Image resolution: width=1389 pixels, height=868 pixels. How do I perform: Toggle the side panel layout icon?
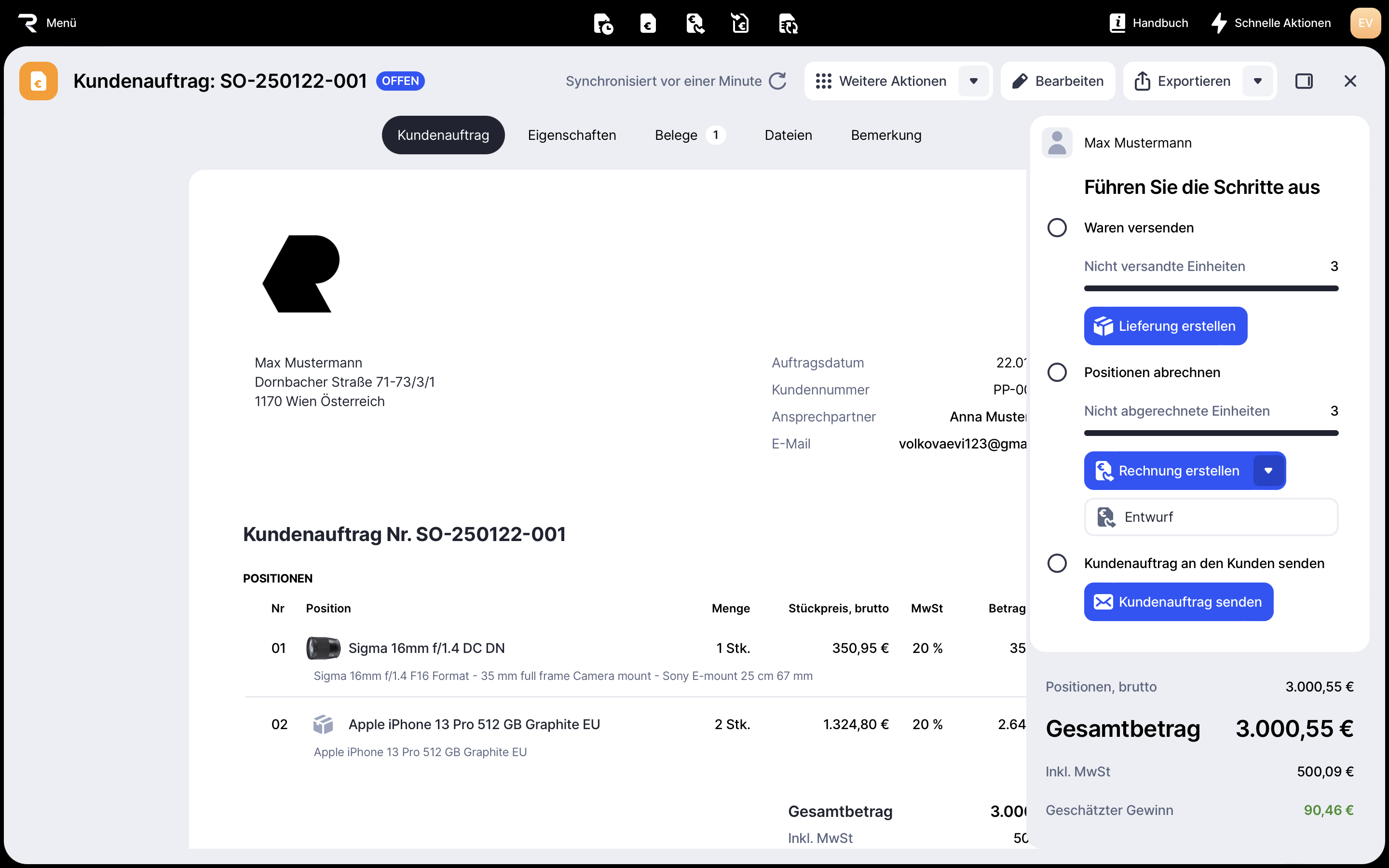(1304, 81)
